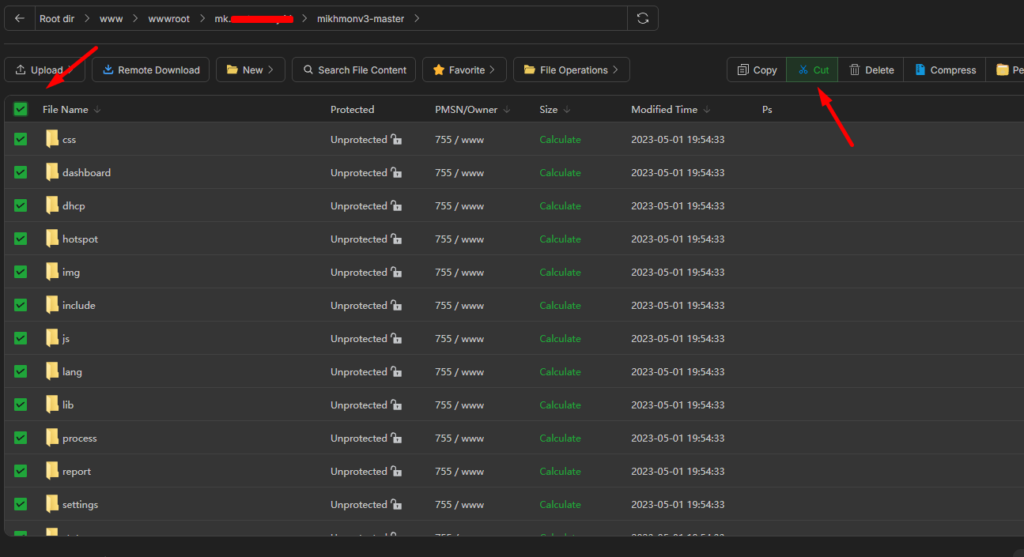Open the dhcp folder icon

[52, 206]
